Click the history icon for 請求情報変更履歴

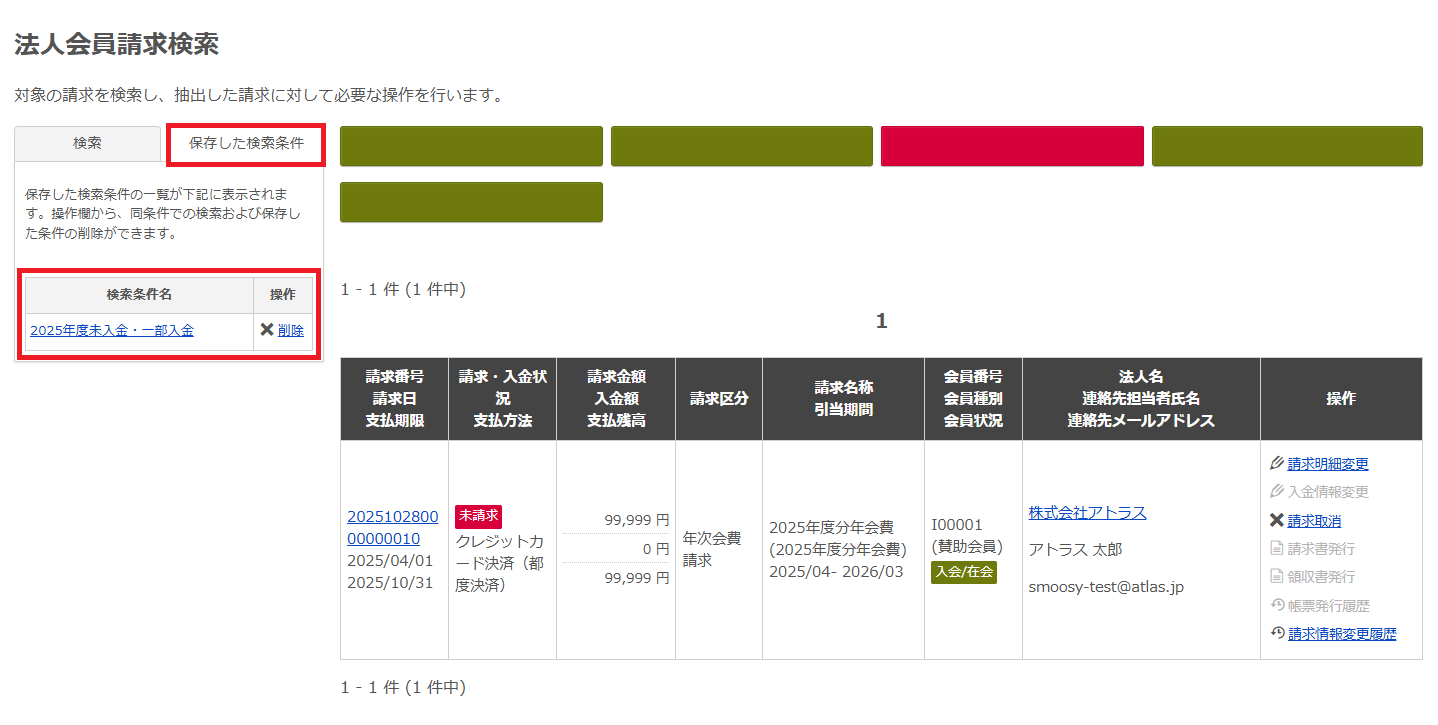(x=1276, y=633)
